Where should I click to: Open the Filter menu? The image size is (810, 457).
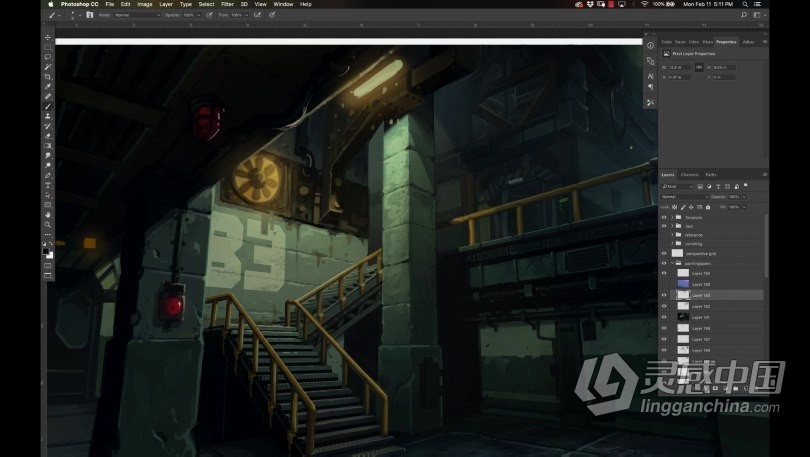[227, 4]
